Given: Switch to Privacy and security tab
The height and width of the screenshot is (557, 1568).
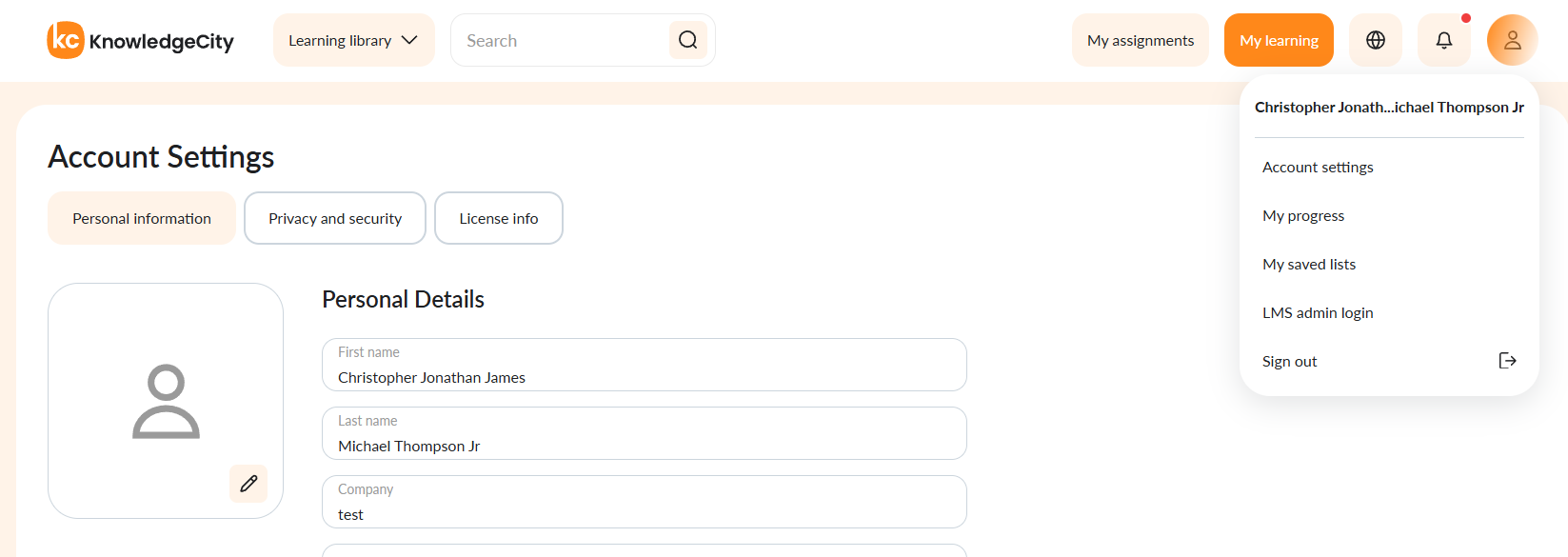Looking at the screenshot, I should [x=335, y=218].
